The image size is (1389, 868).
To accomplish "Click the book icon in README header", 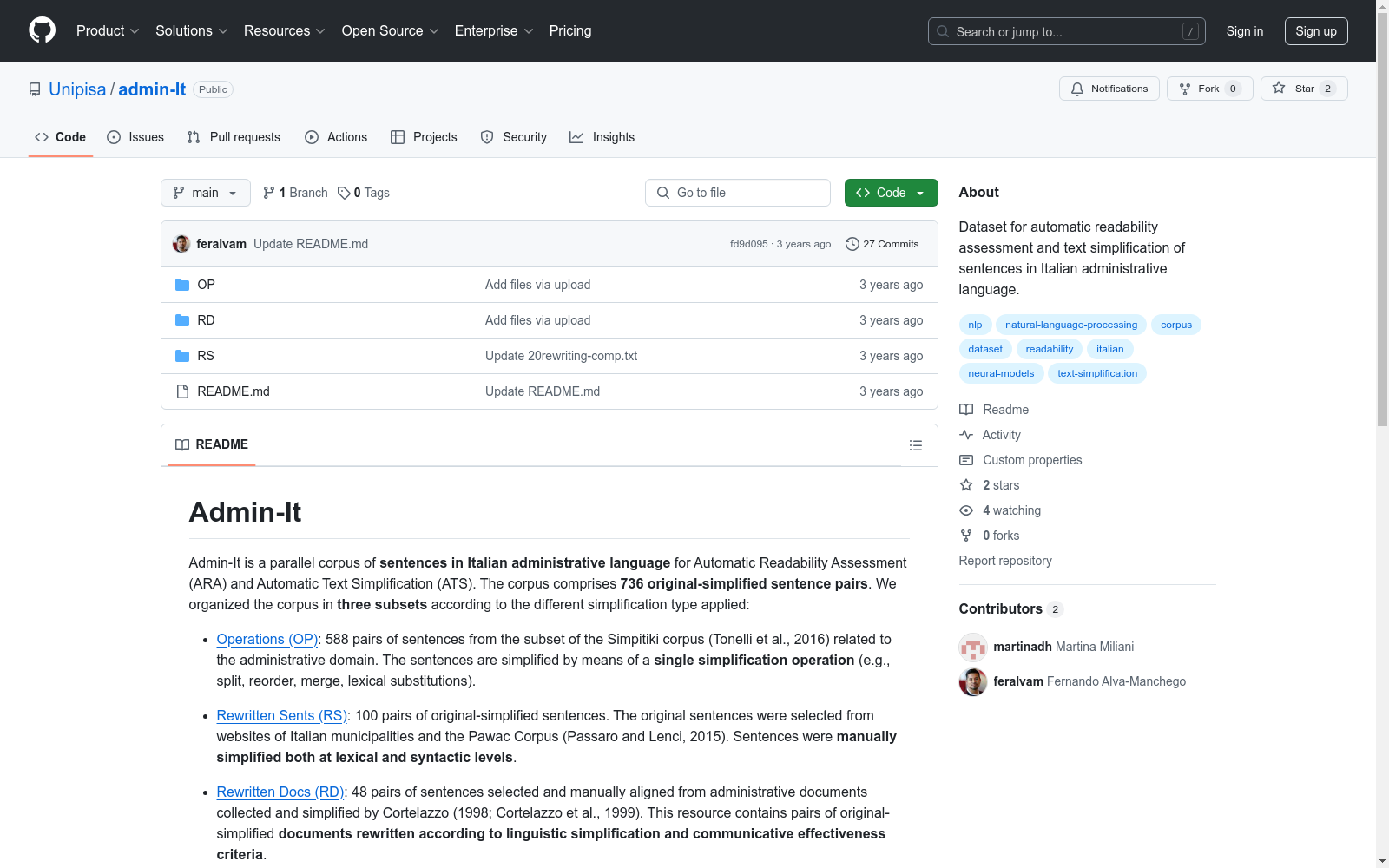I will pyautogui.click(x=182, y=444).
